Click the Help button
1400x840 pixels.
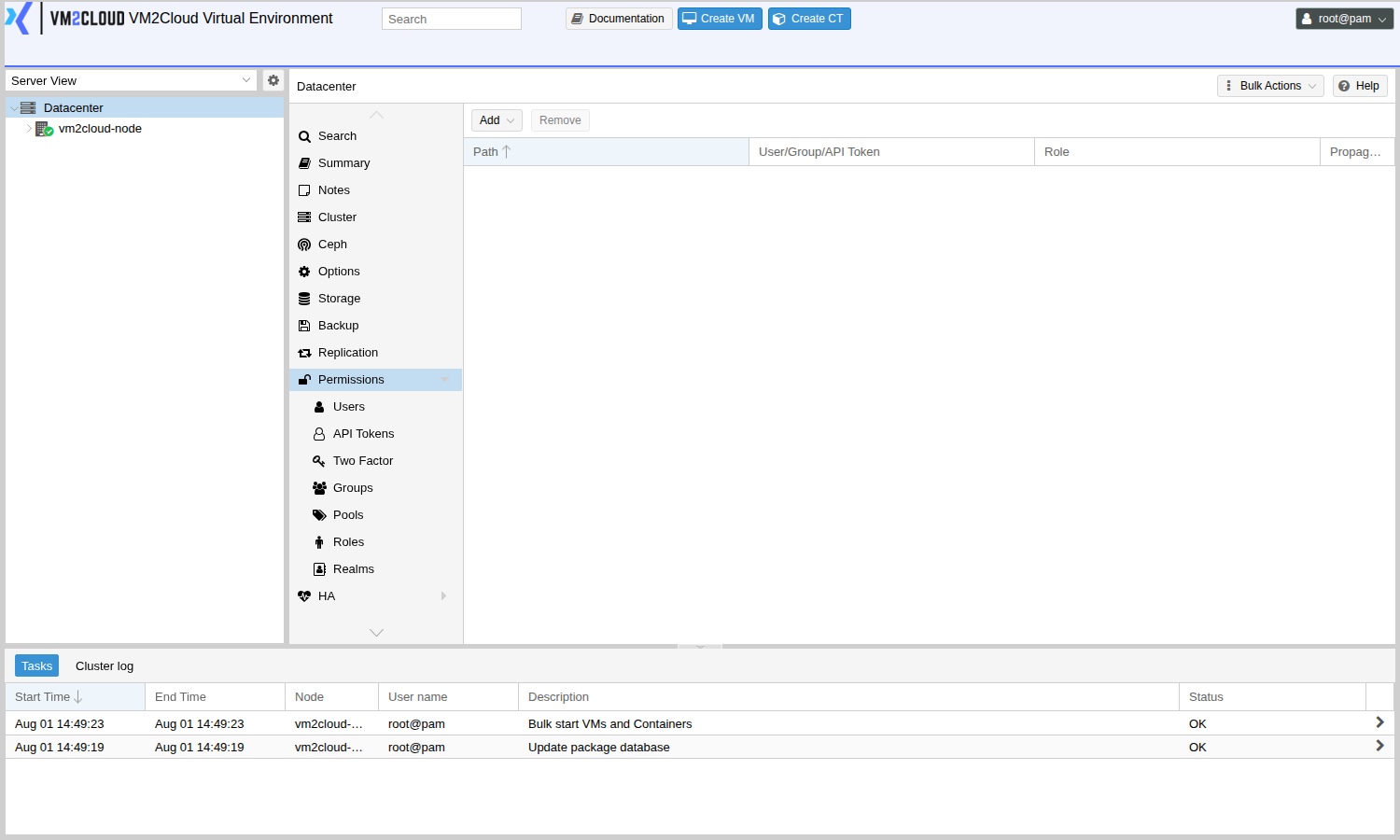point(1360,86)
